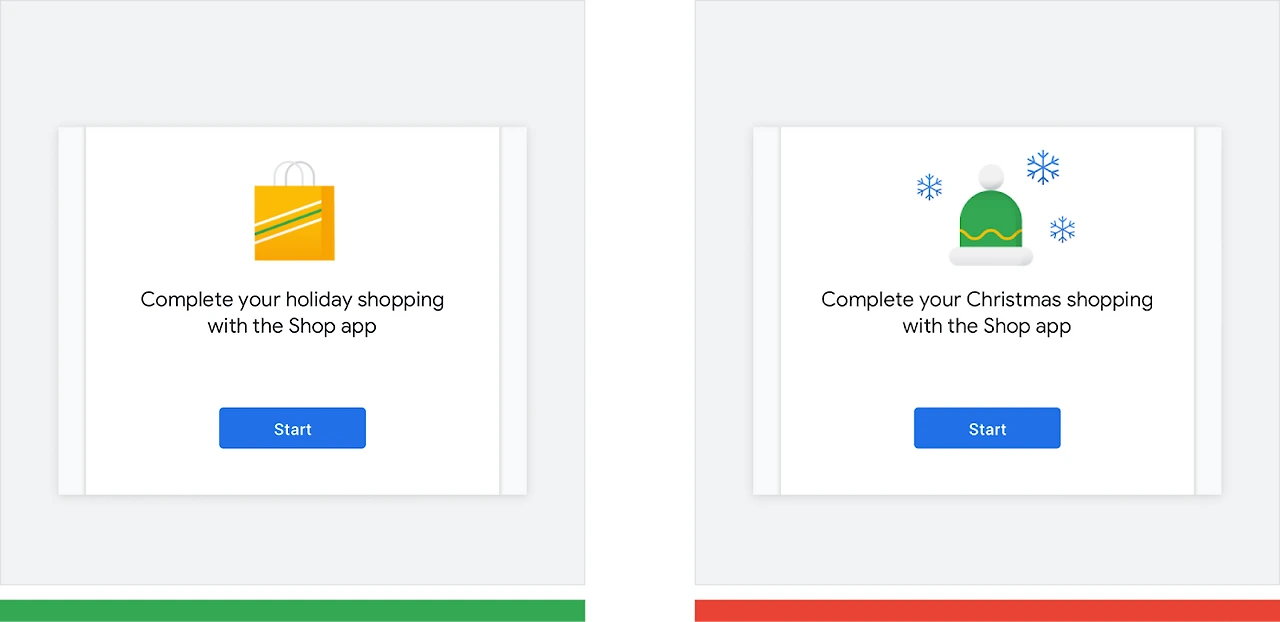Click the snowflake left of the beanie
Screen dimensions: 1280x622
point(930,187)
